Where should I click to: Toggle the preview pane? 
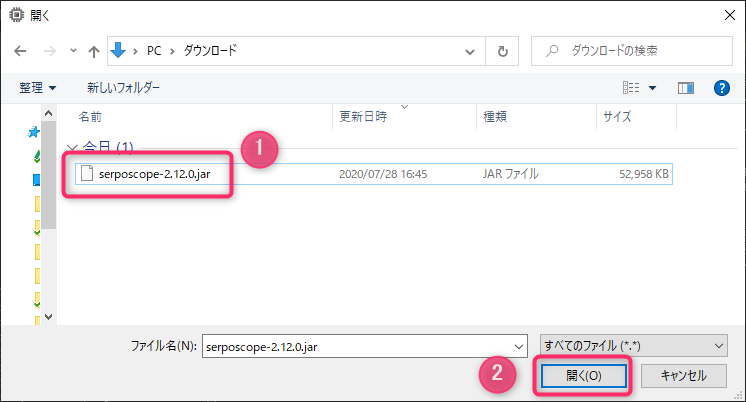click(x=686, y=88)
